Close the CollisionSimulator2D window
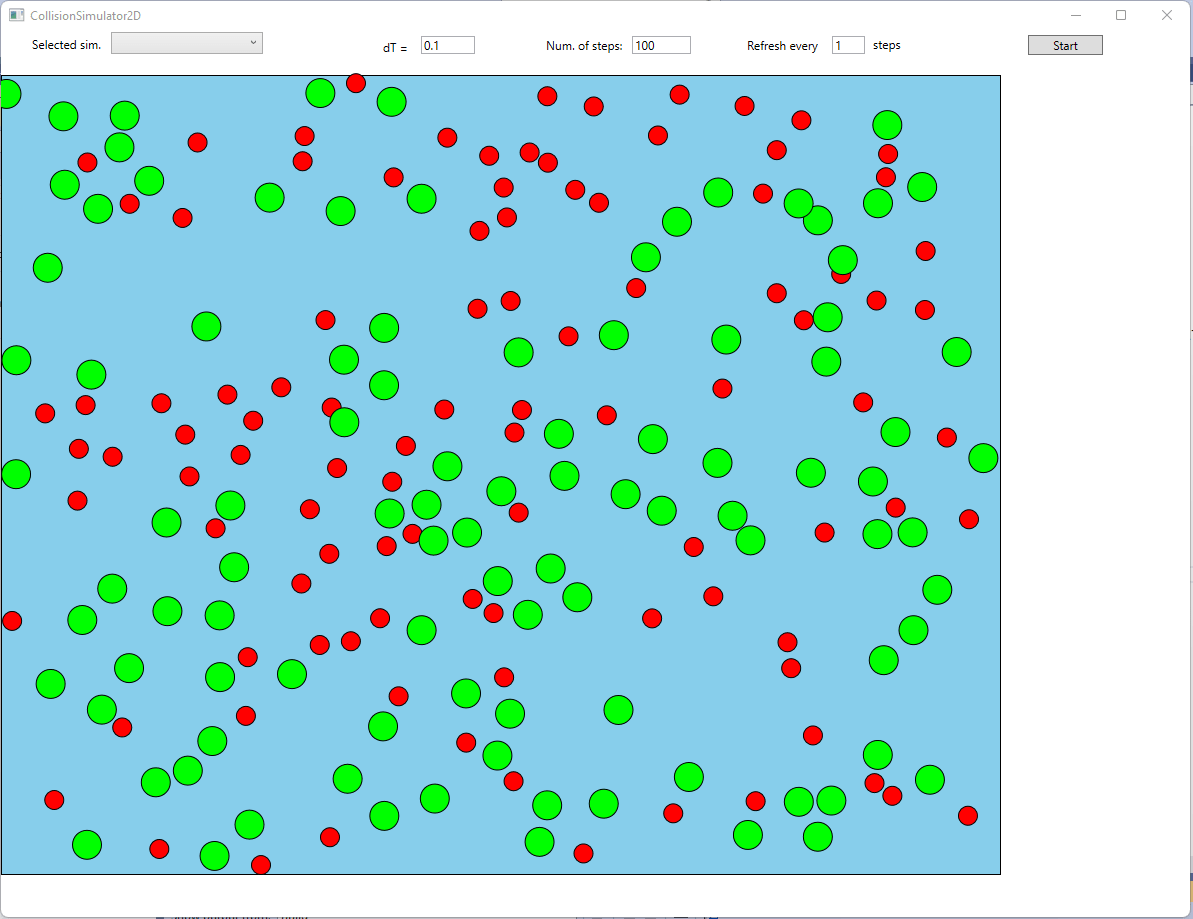The image size is (1193, 919). click(x=1166, y=15)
